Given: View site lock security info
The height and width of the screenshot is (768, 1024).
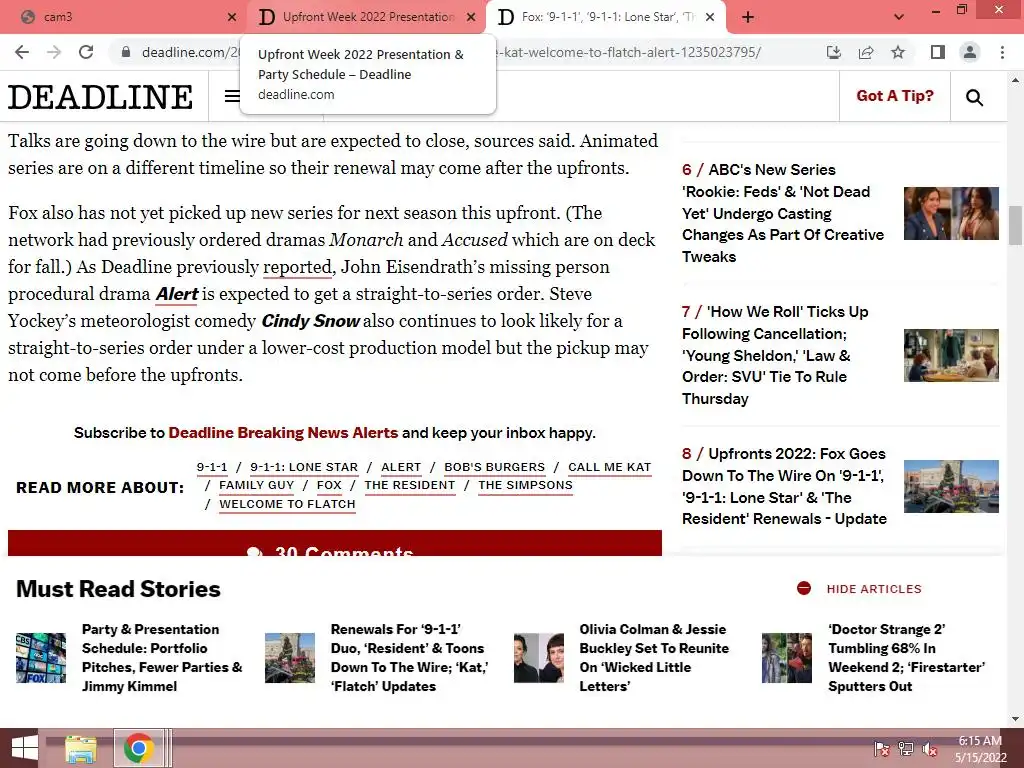Looking at the screenshot, I should pos(126,52).
